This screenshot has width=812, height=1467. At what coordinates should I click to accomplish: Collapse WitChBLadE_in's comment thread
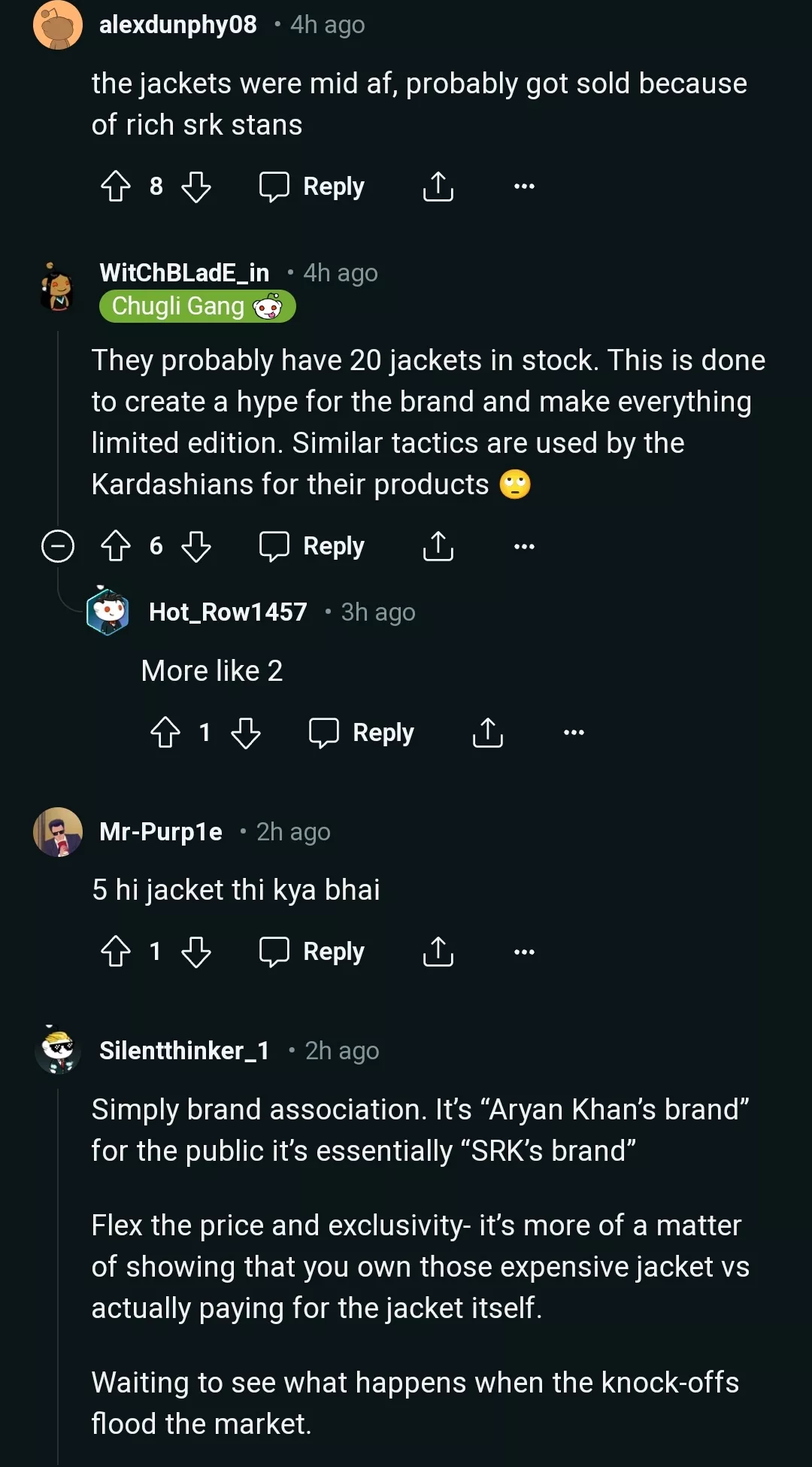[58, 546]
